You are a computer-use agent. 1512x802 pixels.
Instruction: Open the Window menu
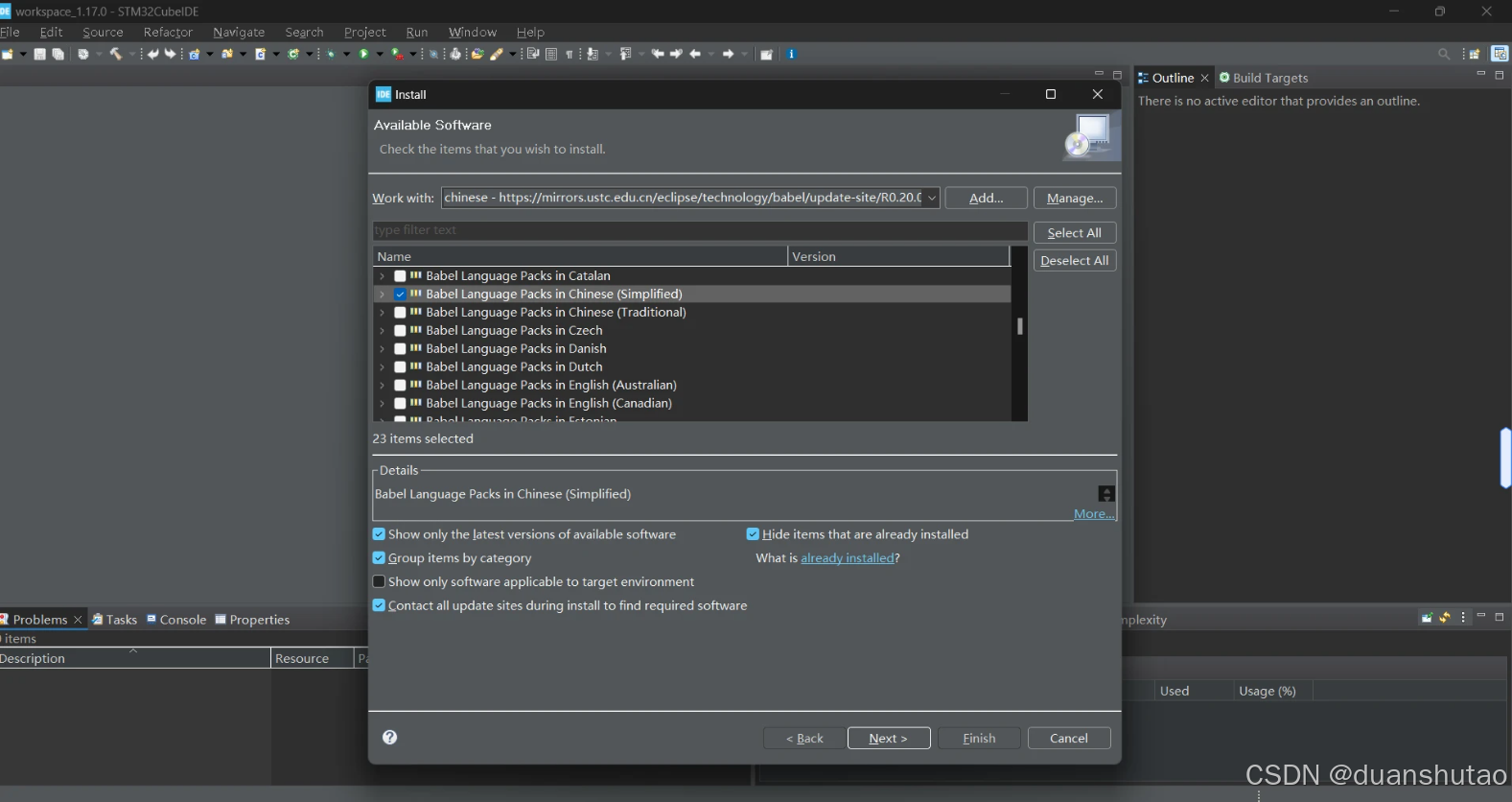(x=473, y=32)
